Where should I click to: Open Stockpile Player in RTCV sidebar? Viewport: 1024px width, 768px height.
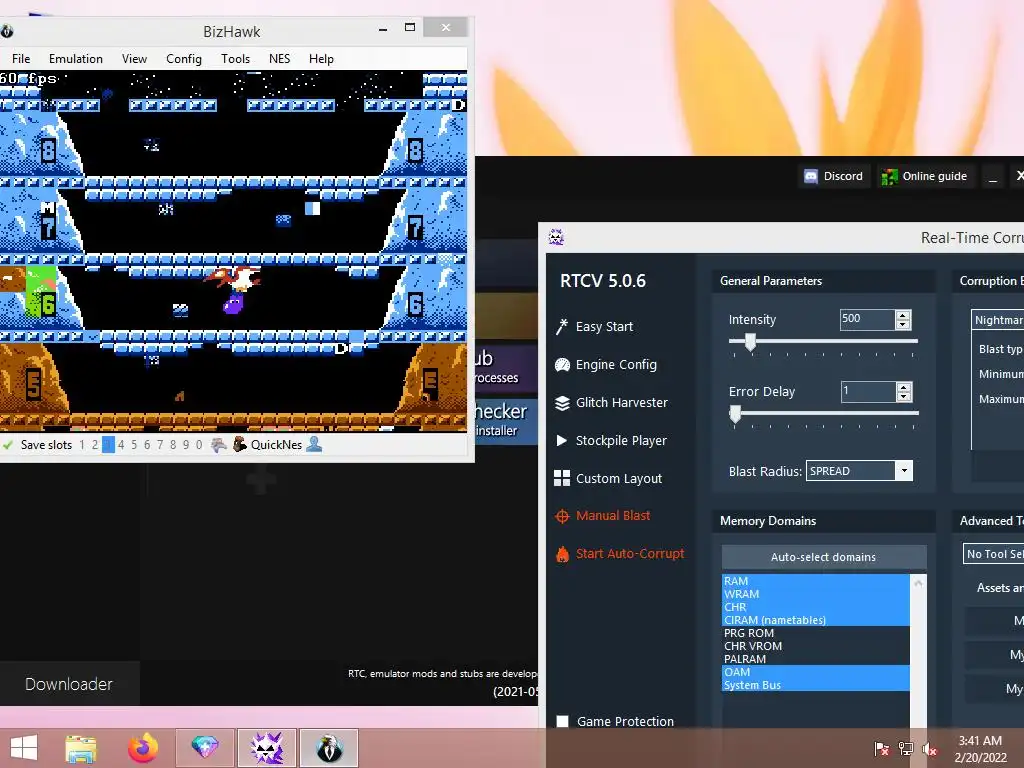tap(611, 440)
